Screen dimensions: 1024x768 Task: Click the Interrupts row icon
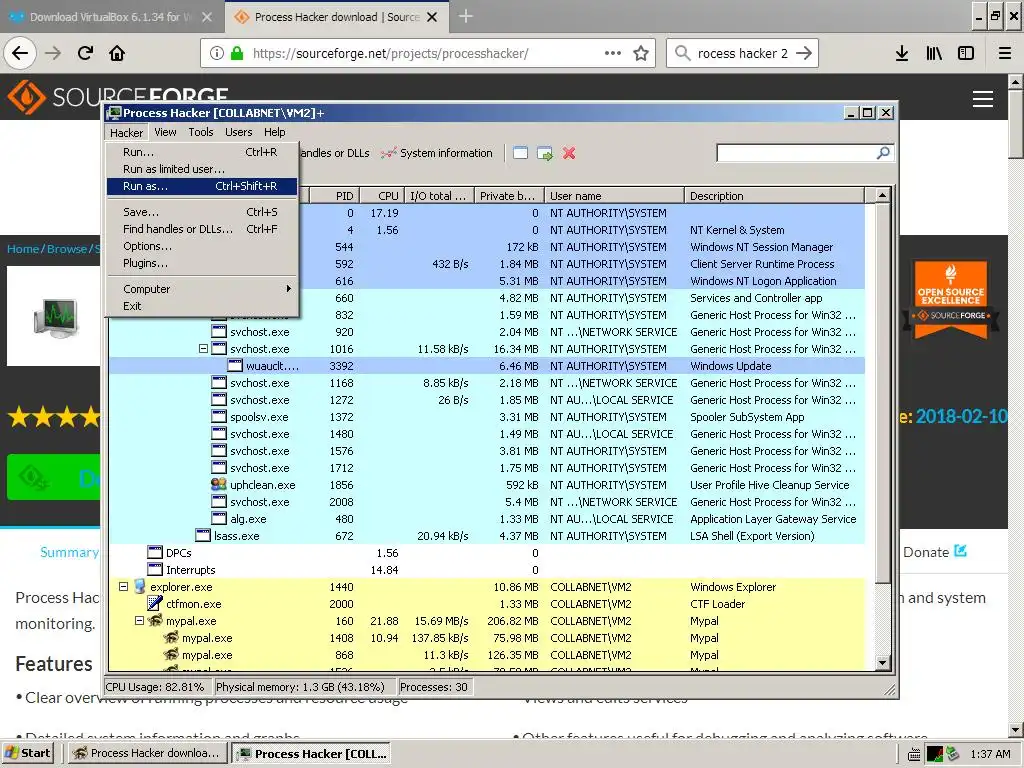pos(155,569)
